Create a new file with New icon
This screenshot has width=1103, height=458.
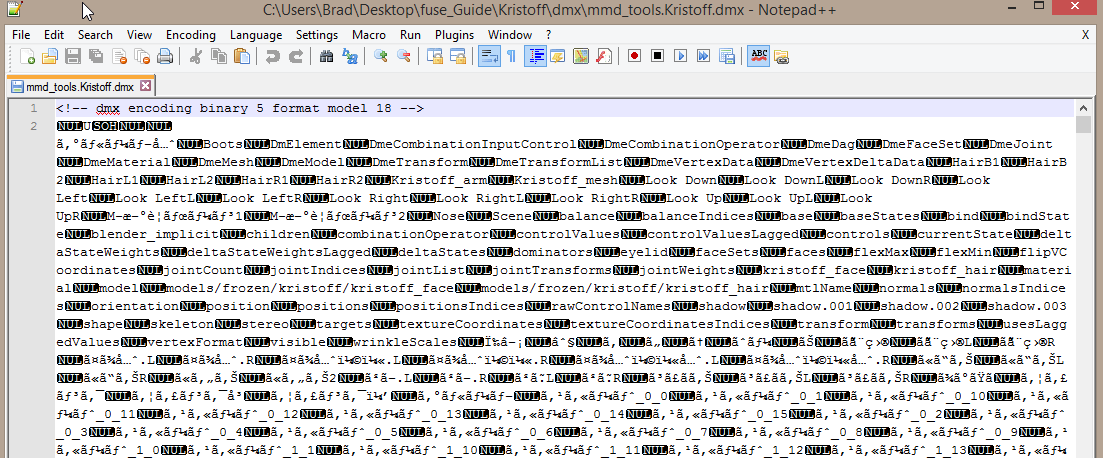(27, 56)
